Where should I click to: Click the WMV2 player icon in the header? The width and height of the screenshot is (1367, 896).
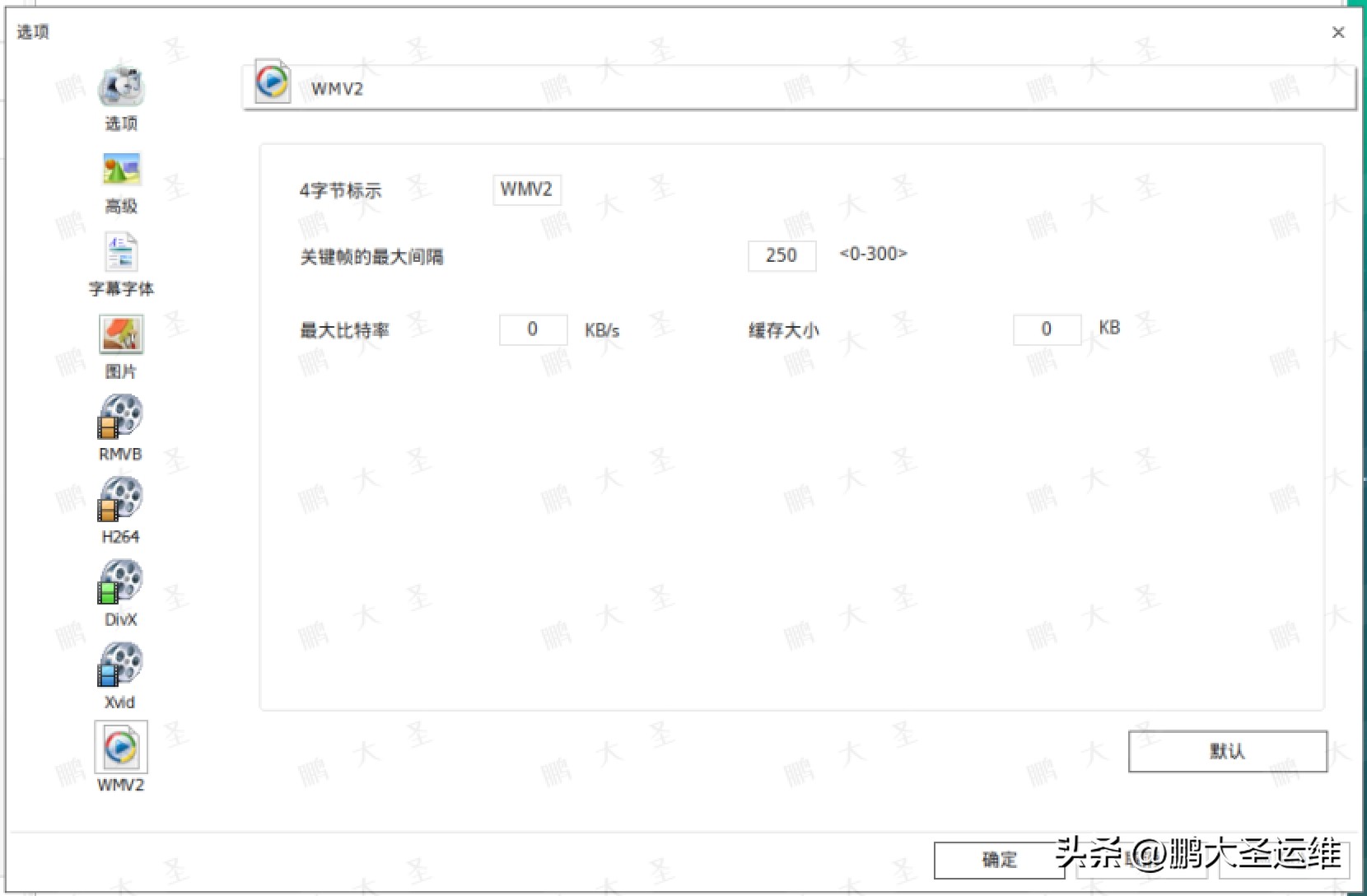[x=272, y=82]
